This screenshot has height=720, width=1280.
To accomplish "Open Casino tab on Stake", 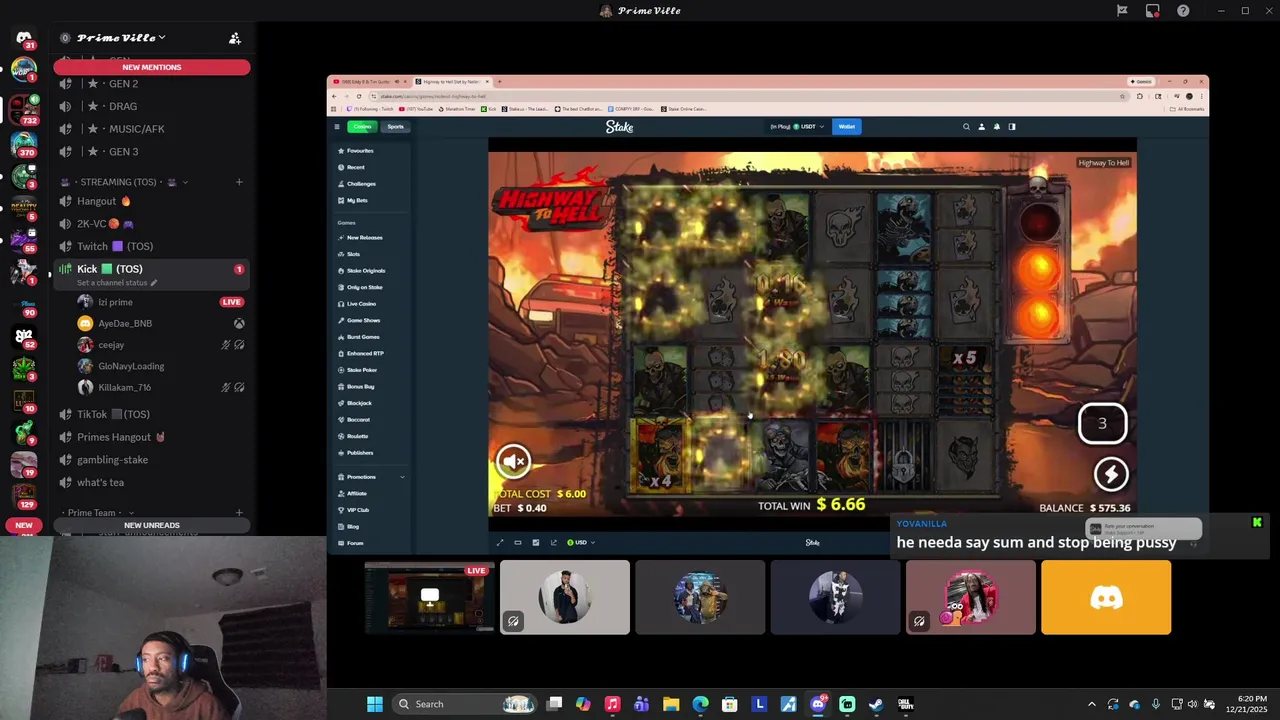I will pos(362,127).
